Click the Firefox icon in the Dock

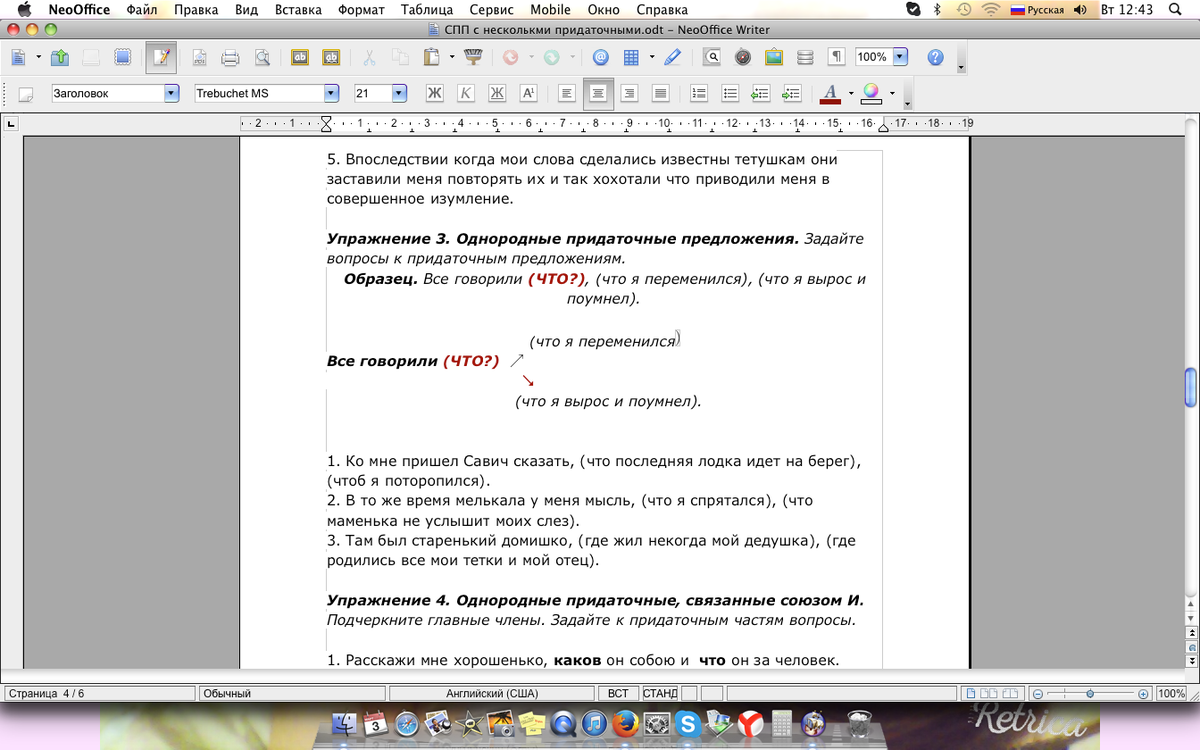[x=625, y=722]
